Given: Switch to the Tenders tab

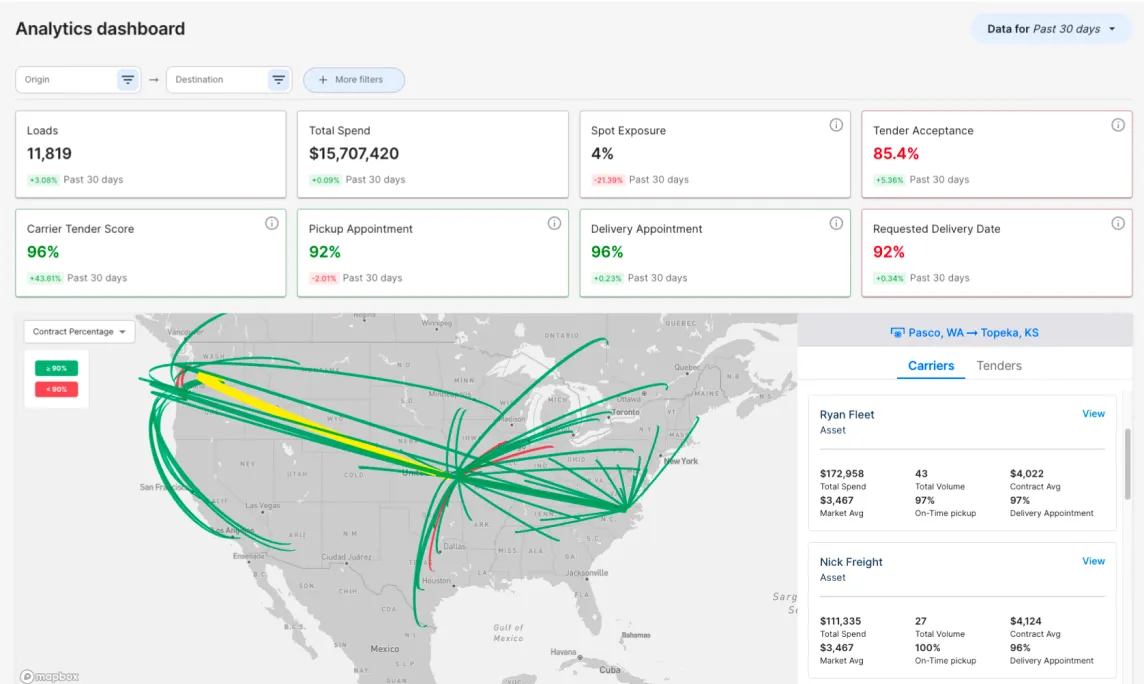Looking at the screenshot, I should coord(998,366).
